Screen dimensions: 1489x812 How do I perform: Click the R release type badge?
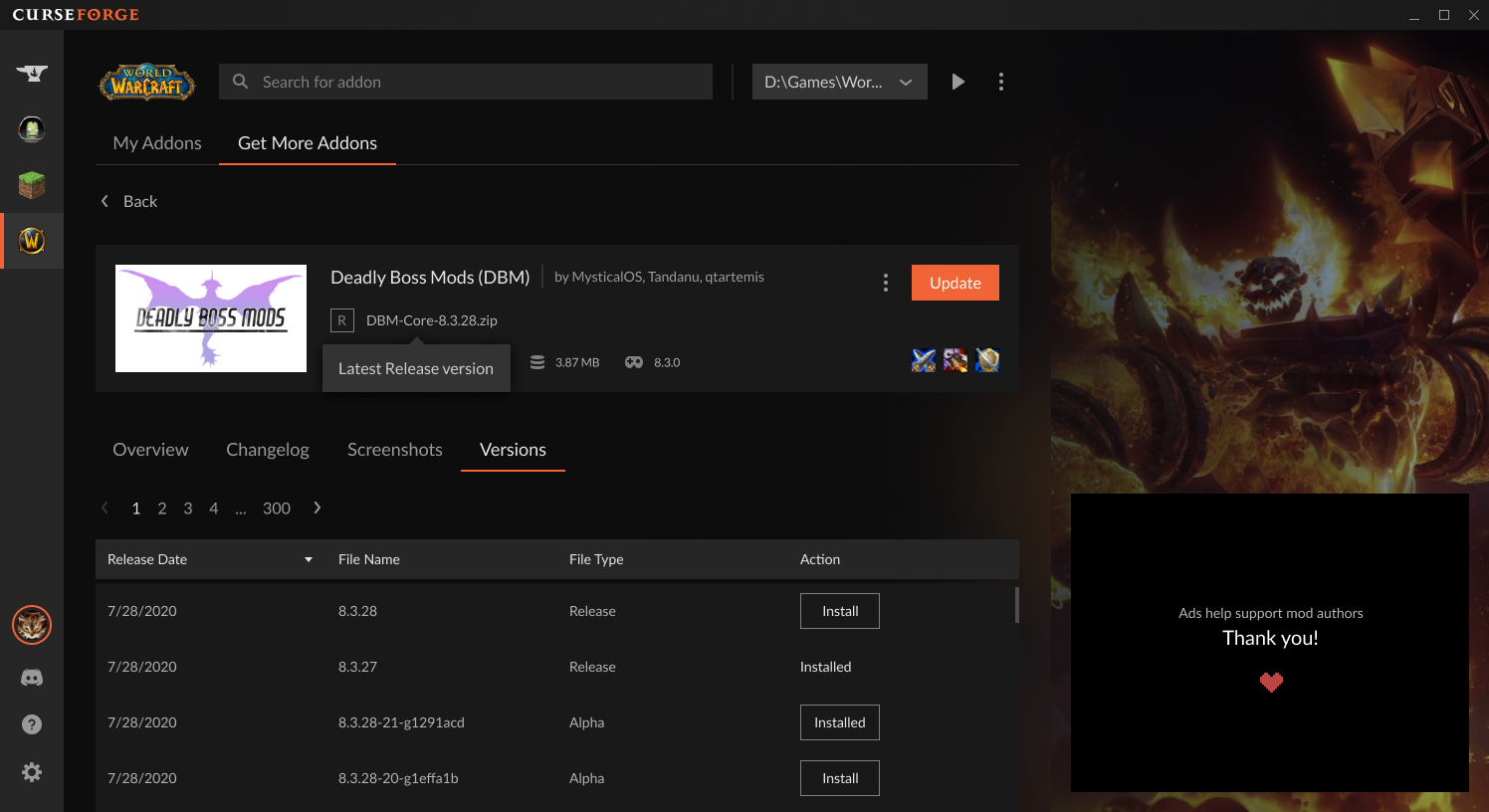pos(342,320)
